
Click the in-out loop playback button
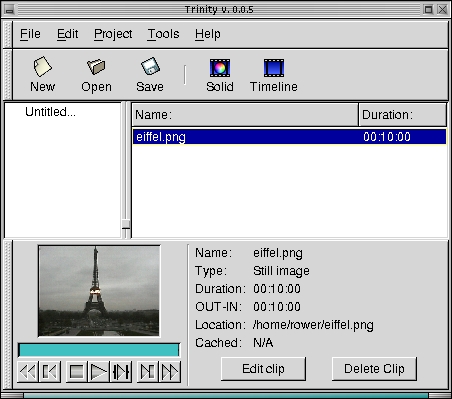[121, 372]
